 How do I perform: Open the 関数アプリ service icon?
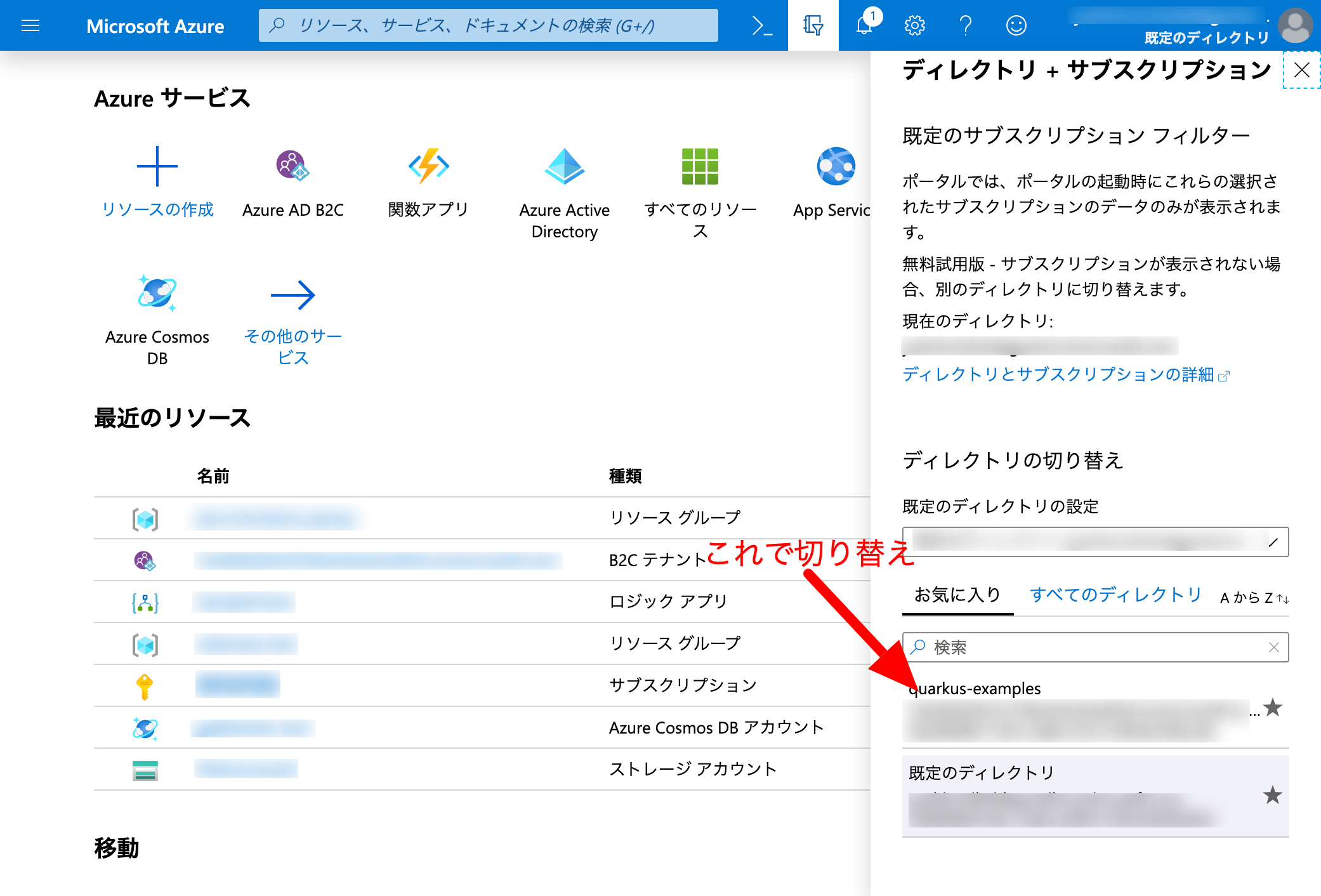428,166
